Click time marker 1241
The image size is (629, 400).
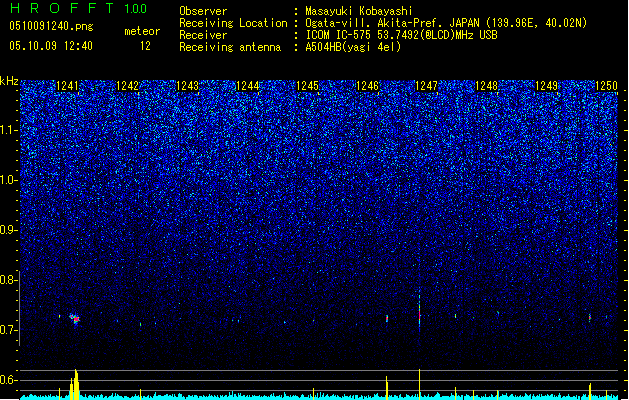click(x=67, y=86)
